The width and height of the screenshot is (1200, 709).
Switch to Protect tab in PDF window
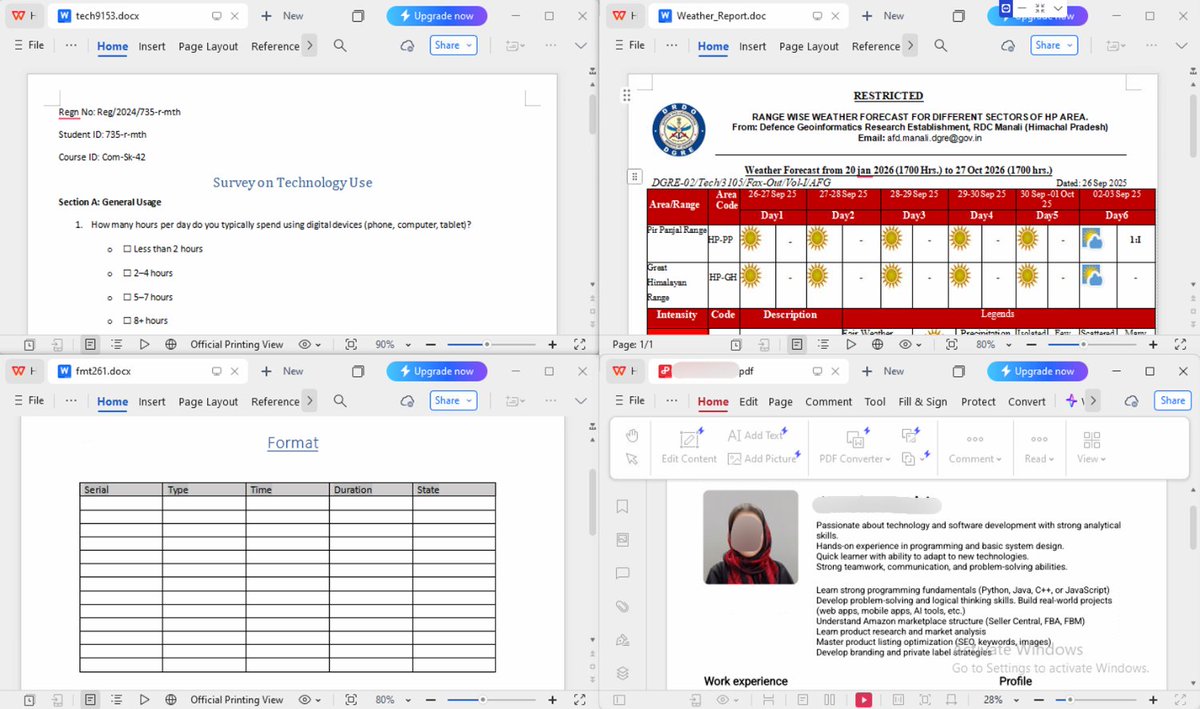pyautogui.click(x=978, y=402)
